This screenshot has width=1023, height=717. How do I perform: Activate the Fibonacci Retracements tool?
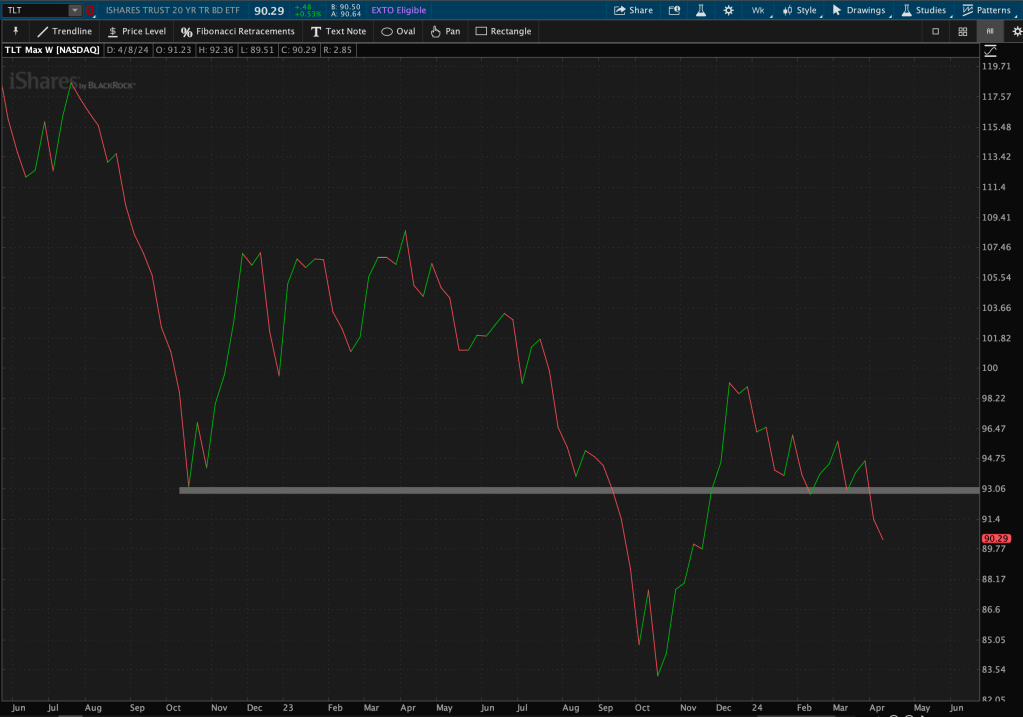click(237, 31)
